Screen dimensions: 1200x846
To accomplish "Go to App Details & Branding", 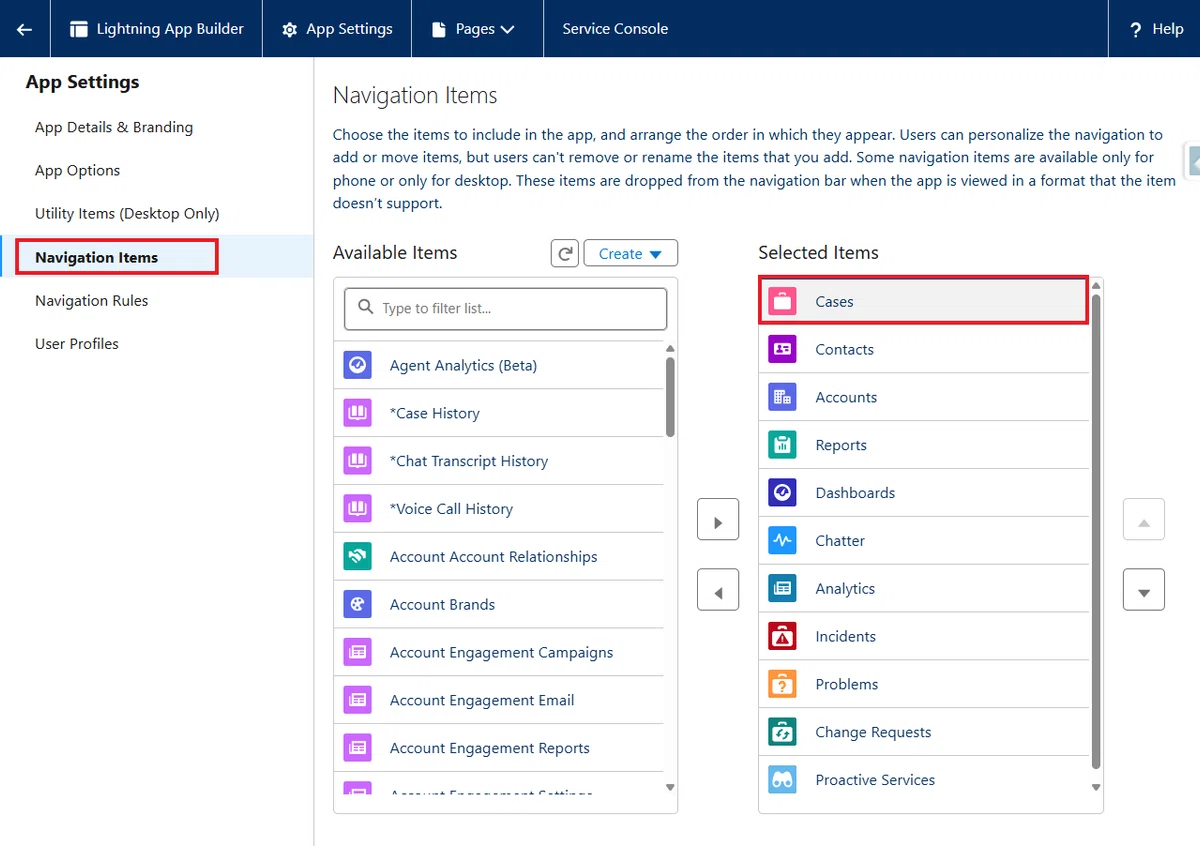I will (x=114, y=127).
